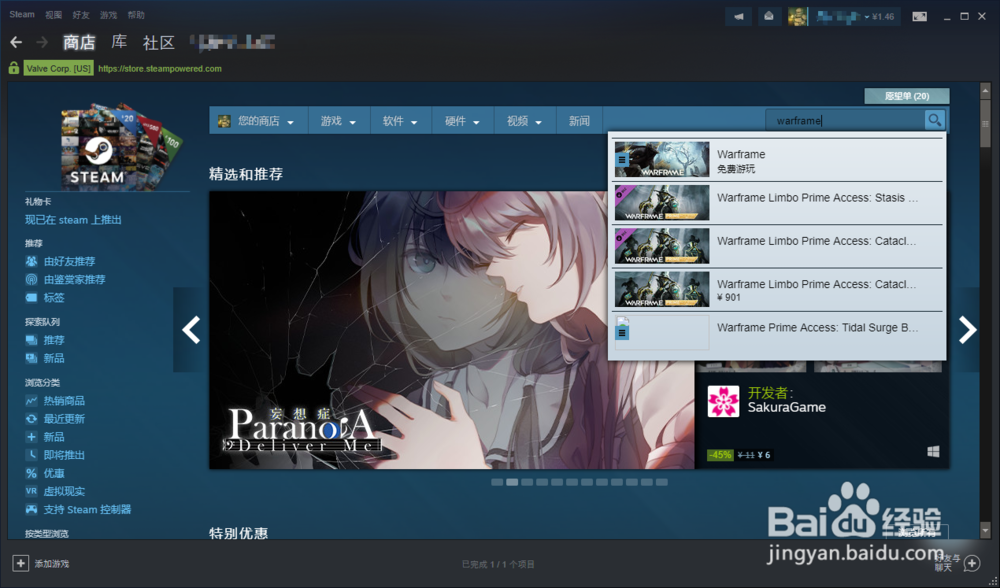The height and width of the screenshot is (588, 1000).
Task: Open the 支持 Steam 控制器 link
Action: 87,510
